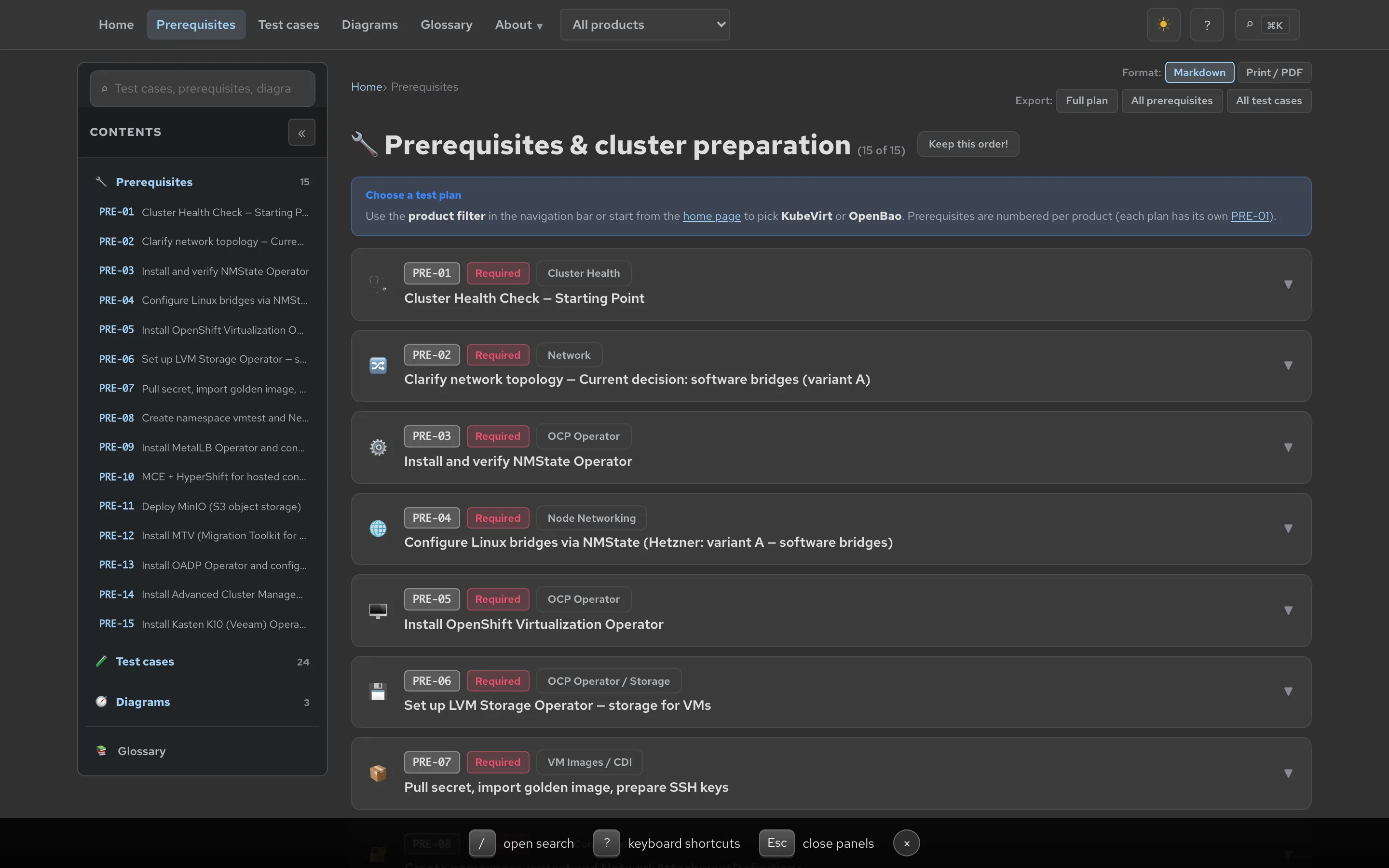1389x868 pixels.
Task: Select PRE-05 Install OpenShift Virtualization in sidebar
Action: tap(204, 330)
